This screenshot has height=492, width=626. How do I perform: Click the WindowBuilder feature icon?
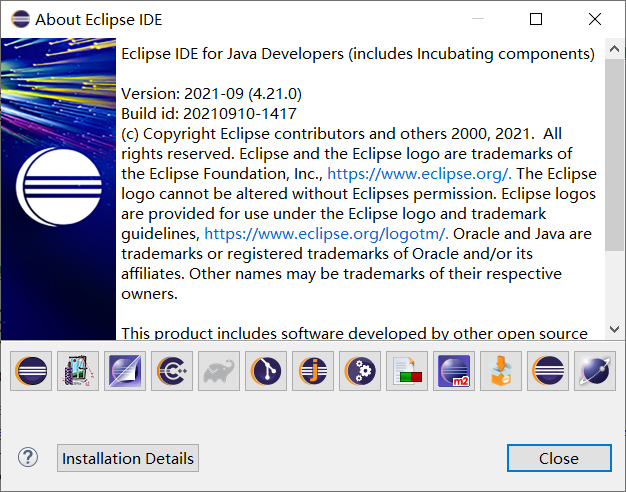pyautogui.click(x=78, y=371)
